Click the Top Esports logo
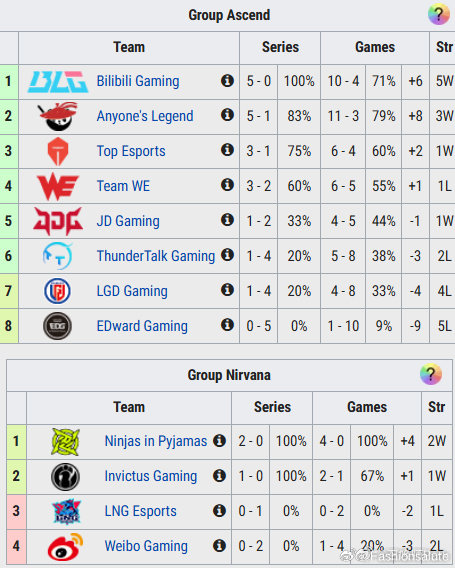The width and height of the screenshot is (455, 568). (58, 151)
